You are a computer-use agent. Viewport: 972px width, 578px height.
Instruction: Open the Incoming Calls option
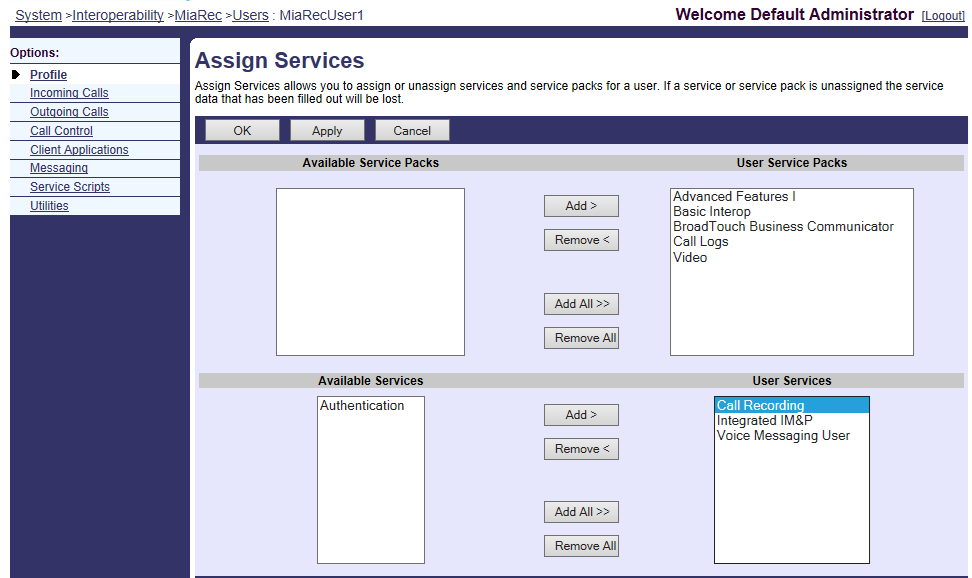click(69, 93)
